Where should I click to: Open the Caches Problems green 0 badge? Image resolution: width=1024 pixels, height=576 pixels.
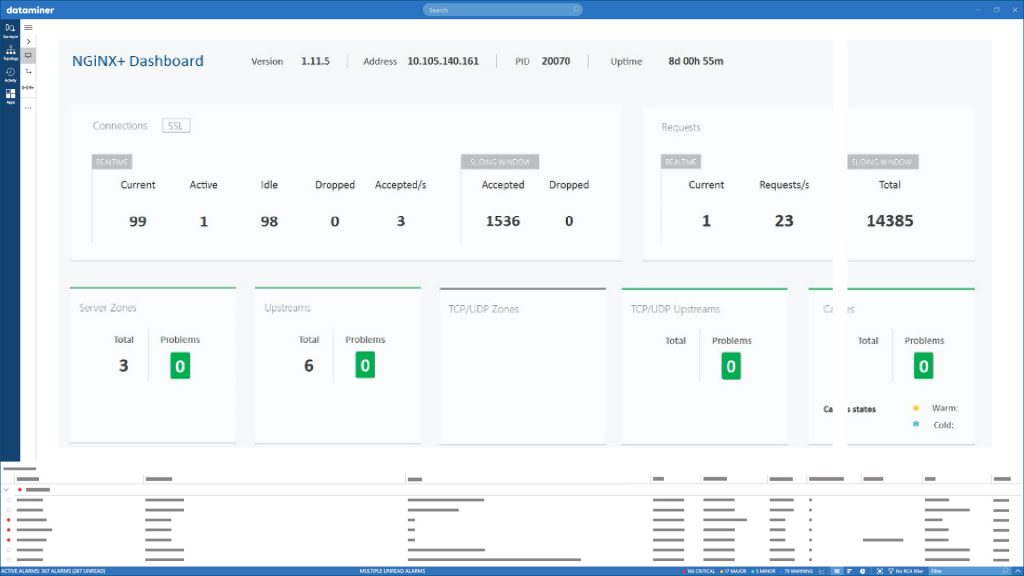[923, 366]
